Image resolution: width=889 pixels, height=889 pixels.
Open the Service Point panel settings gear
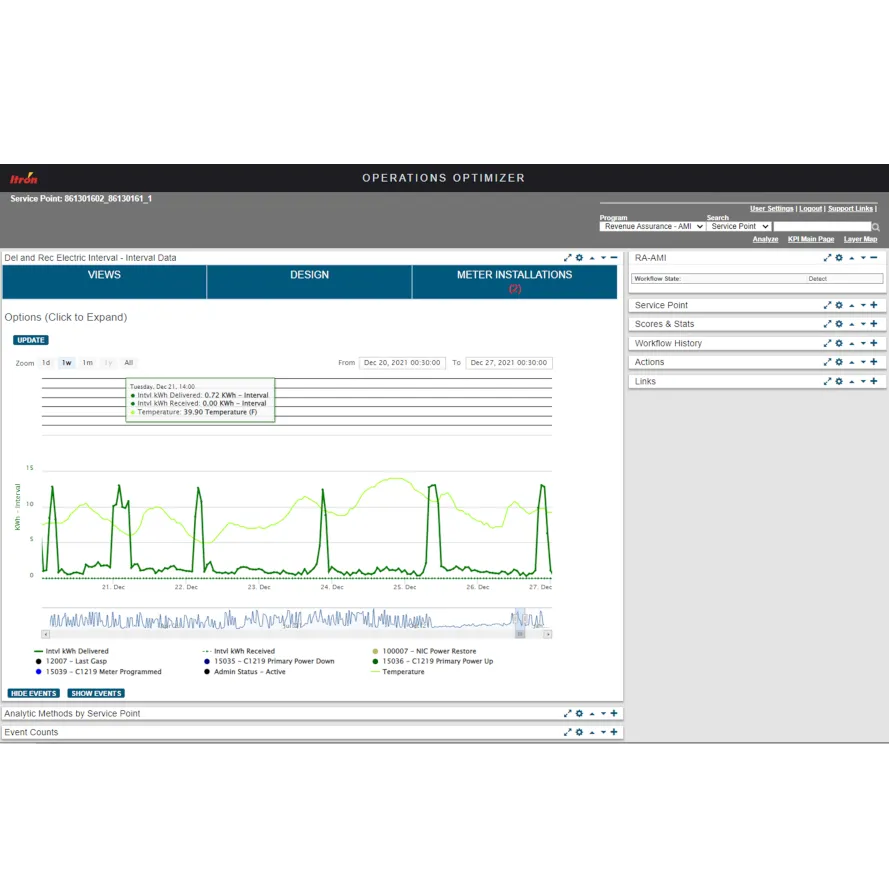coord(839,305)
